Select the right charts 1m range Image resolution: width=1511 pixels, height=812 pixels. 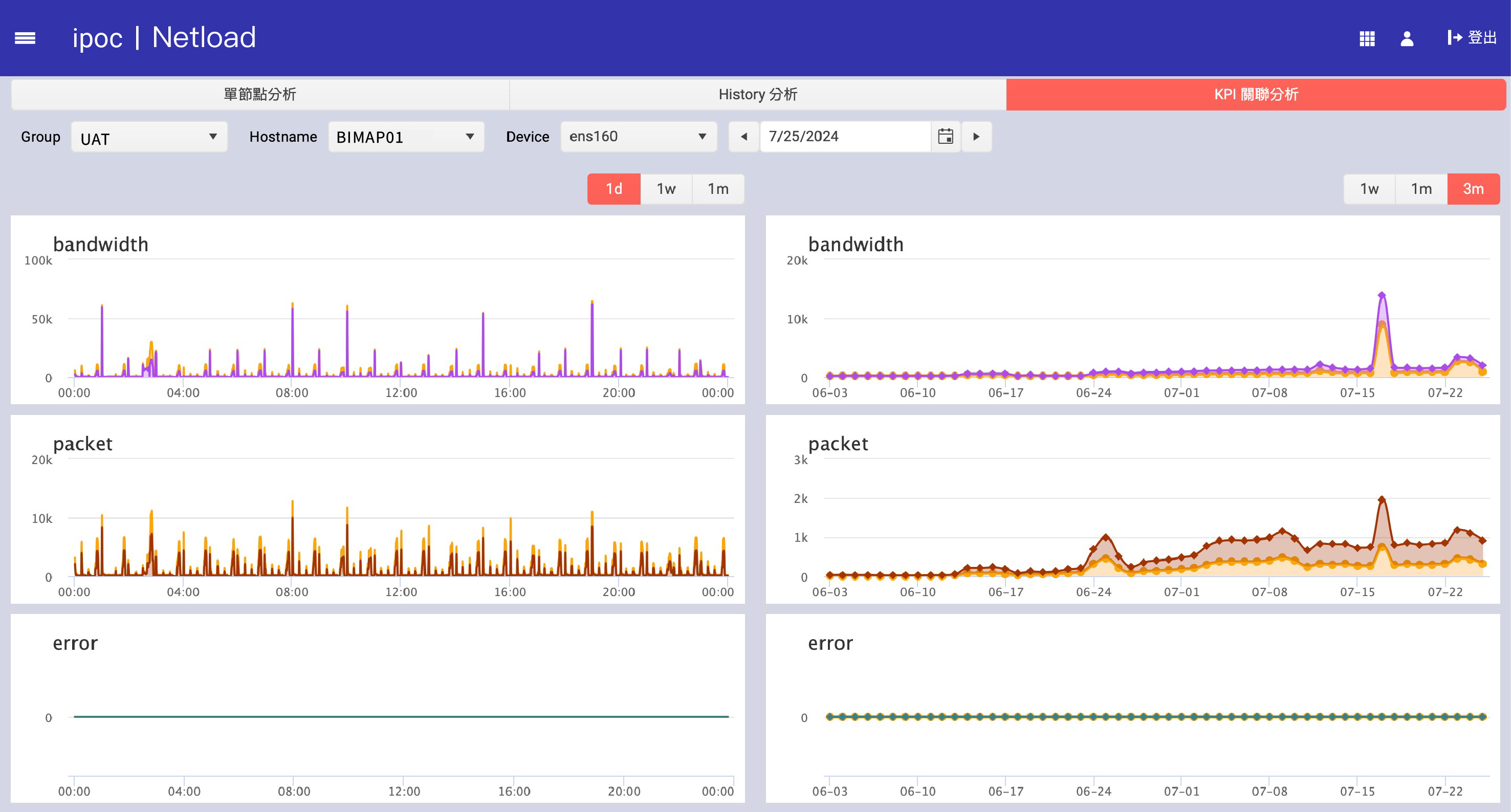(x=1421, y=189)
